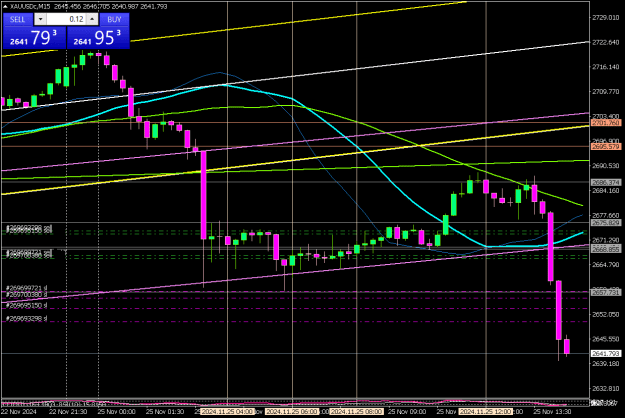
Task: Click the 22 Nov 2024 time axis label
Action: click(18, 412)
